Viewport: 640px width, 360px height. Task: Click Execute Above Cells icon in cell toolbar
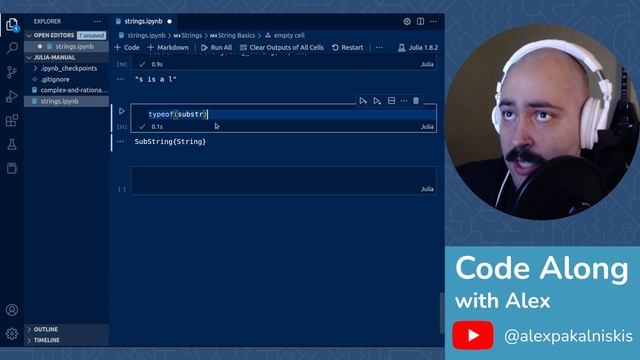point(363,101)
